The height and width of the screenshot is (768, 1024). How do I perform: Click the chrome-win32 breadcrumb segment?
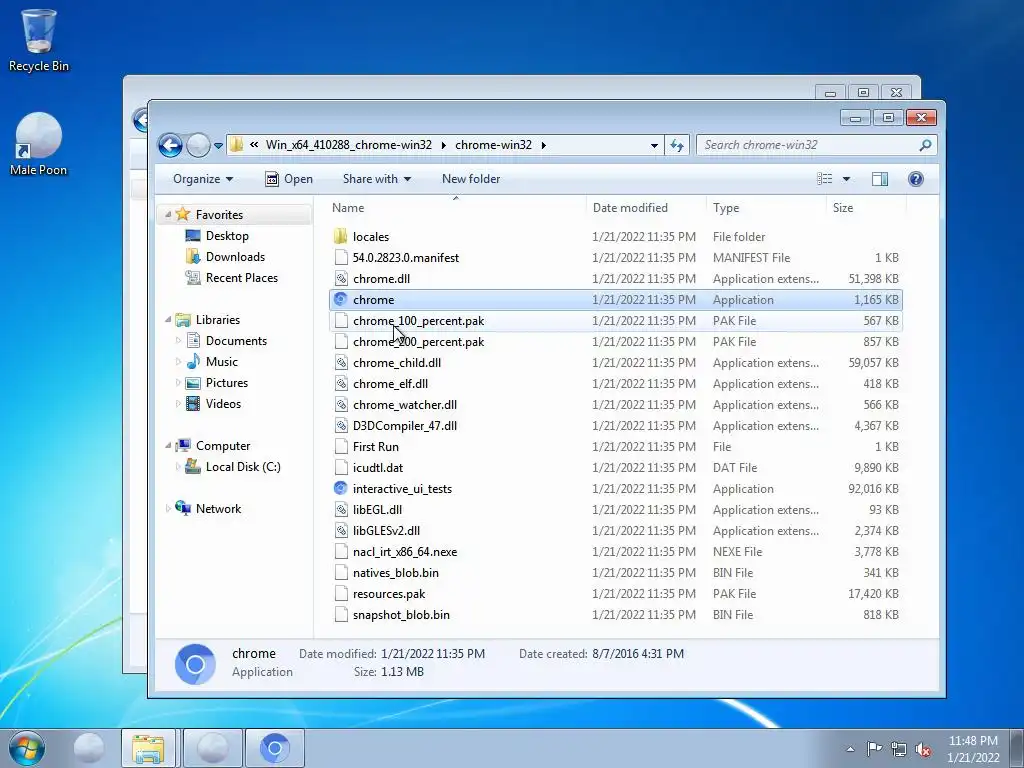point(493,145)
